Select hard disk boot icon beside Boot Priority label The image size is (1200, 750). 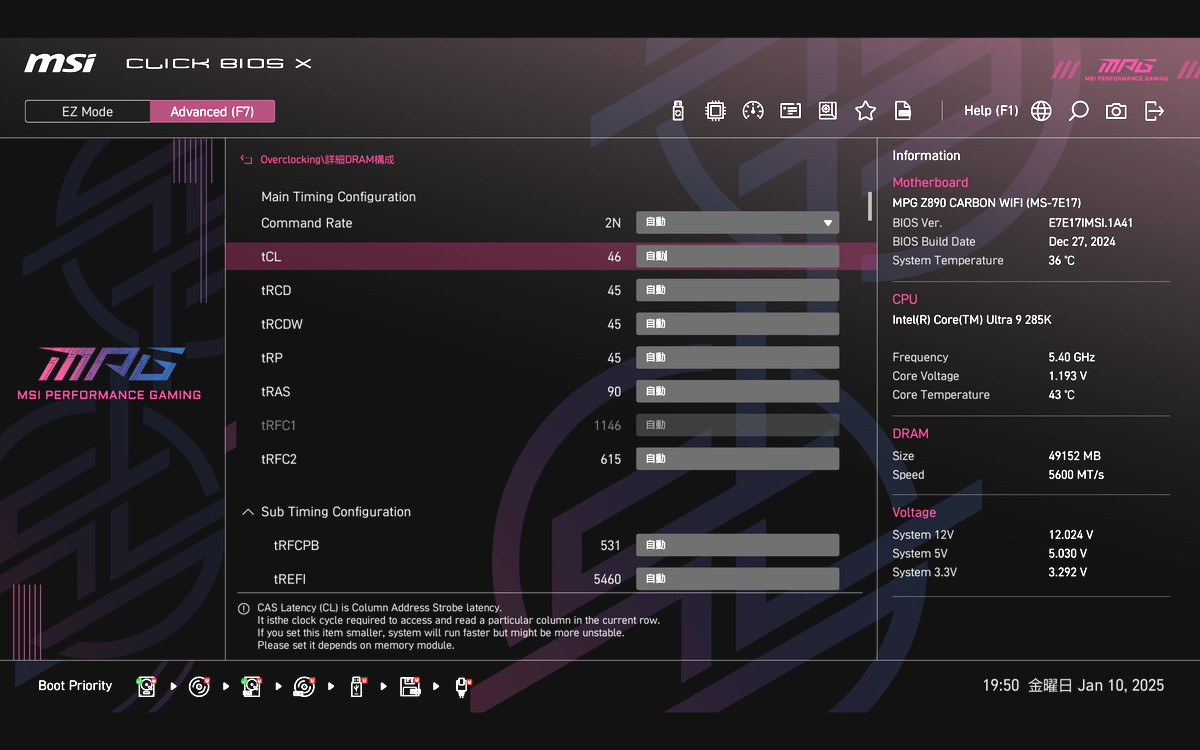147,687
